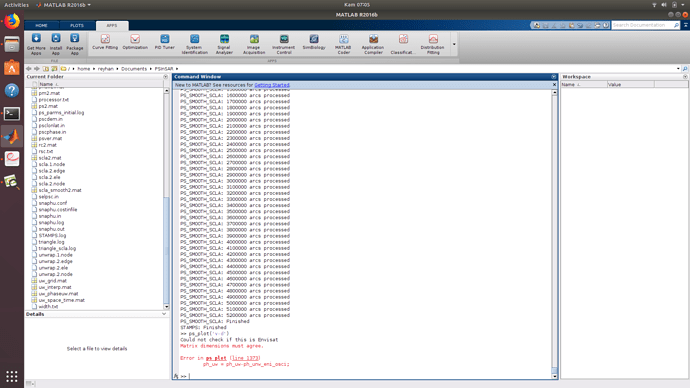Click 'reyhan' in the path bar

pyautogui.click(x=106, y=69)
